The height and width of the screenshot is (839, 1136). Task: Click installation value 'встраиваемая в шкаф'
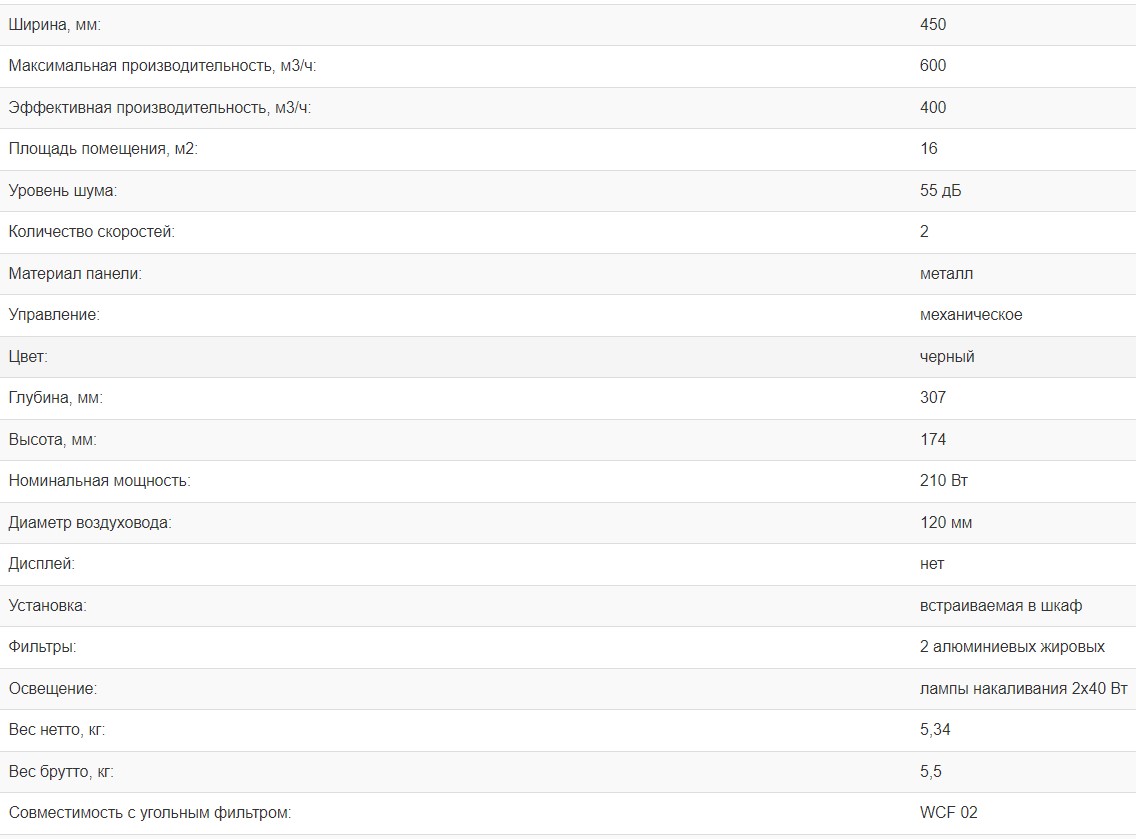coord(1000,605)
